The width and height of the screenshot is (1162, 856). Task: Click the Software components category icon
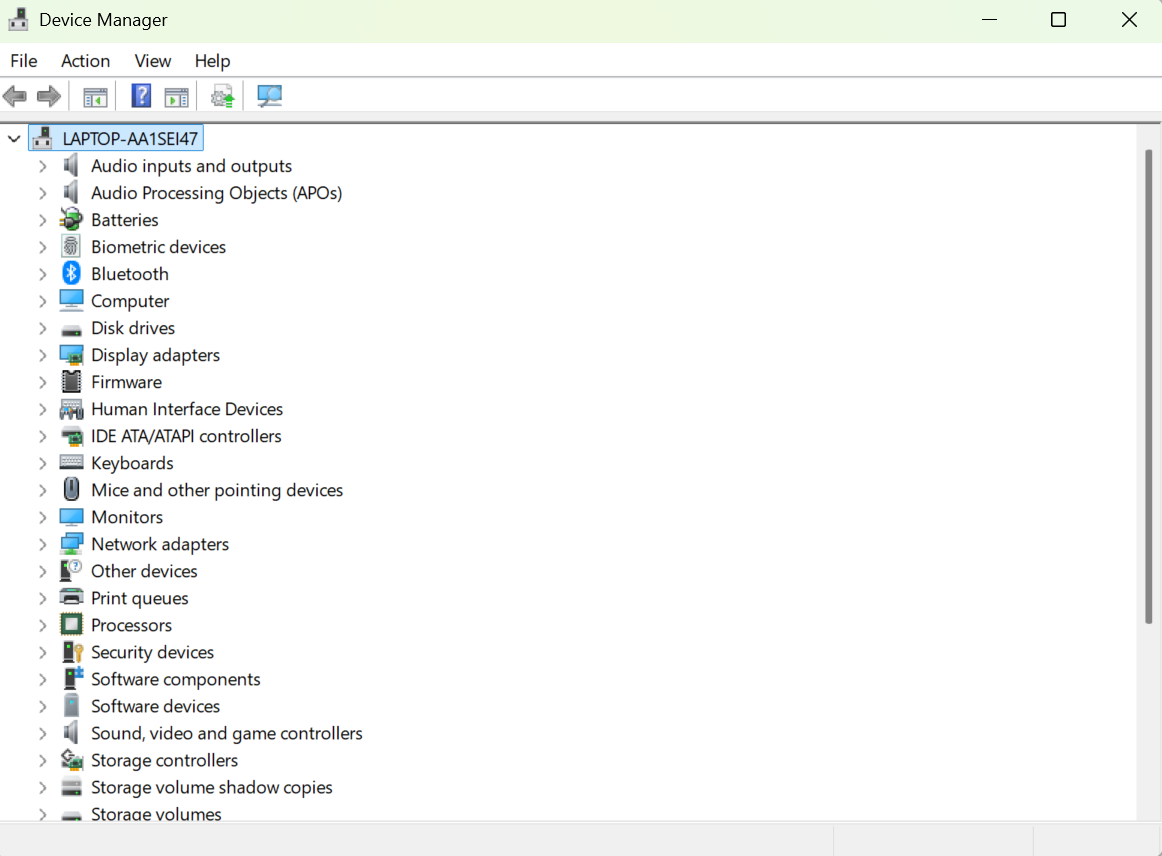[73, 678]
